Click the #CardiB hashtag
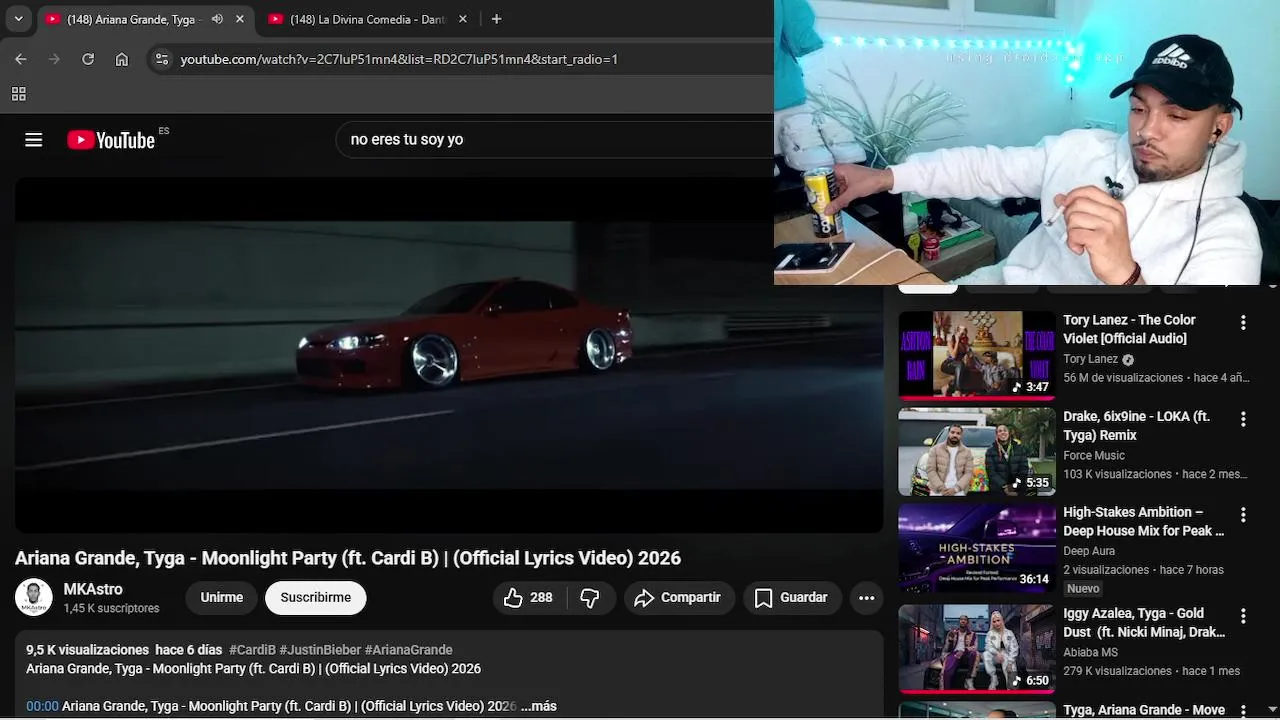This screenshot has height=720, width=1280. click(x=252, y=650)
